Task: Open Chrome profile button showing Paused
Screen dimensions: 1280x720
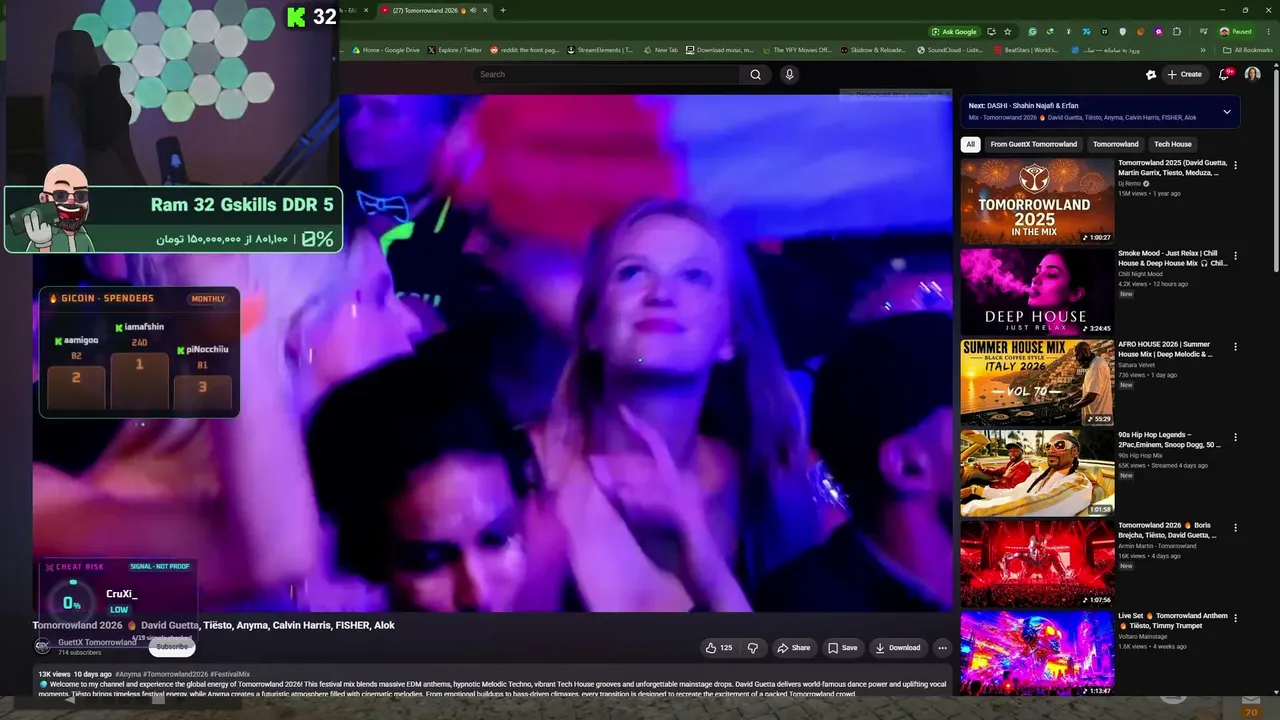Action: click(x=1238, y=31)
